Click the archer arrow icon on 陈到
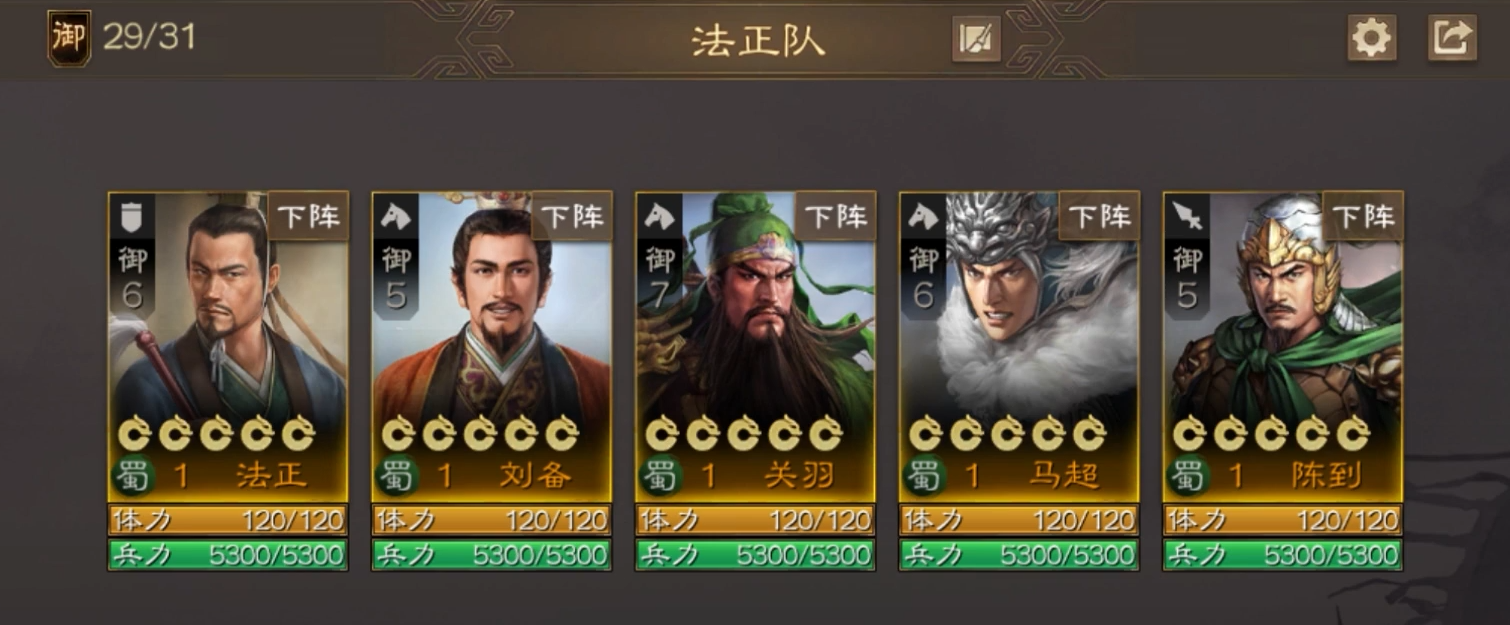Image resolution: width=1510 pixels, height=625 pixels. pos(1187,214)
